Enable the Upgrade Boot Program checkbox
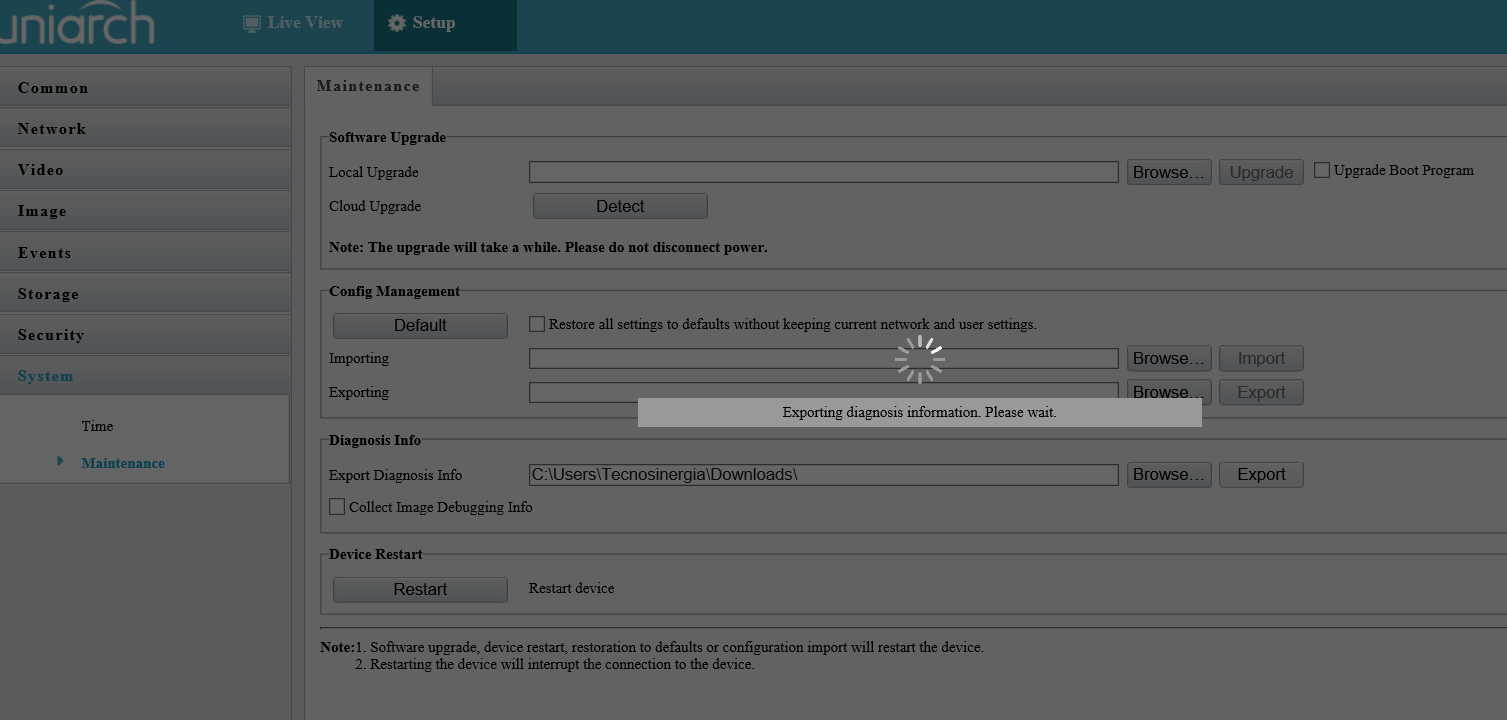 (1322, 169)
